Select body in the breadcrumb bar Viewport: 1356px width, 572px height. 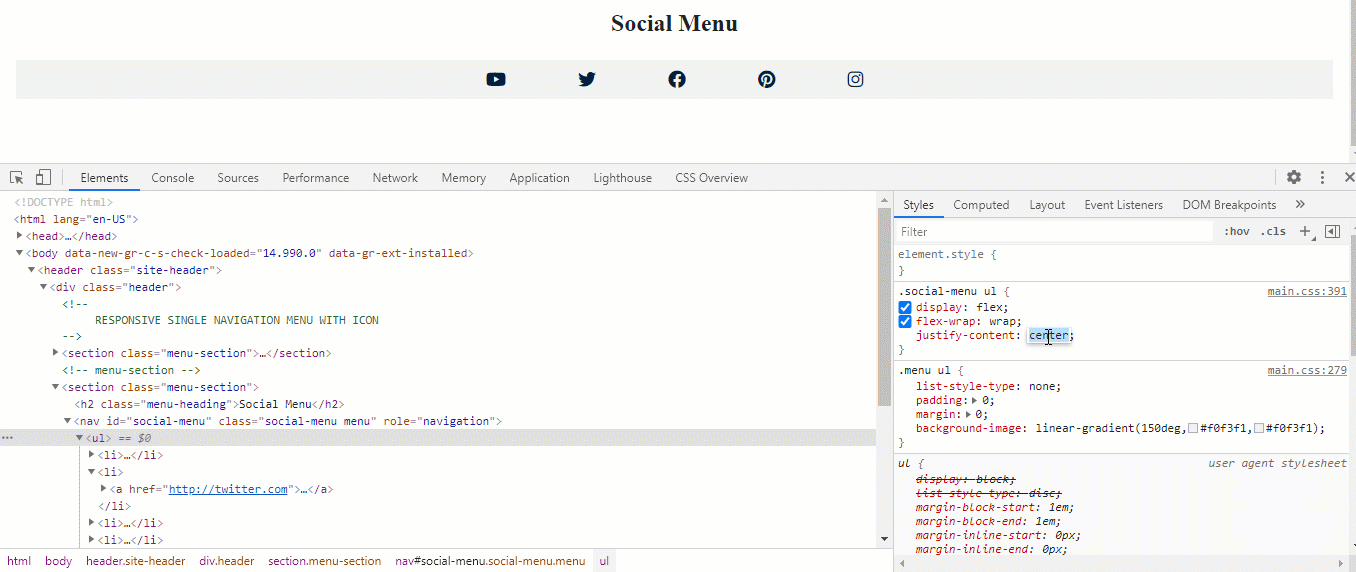(x=59, y=561)
